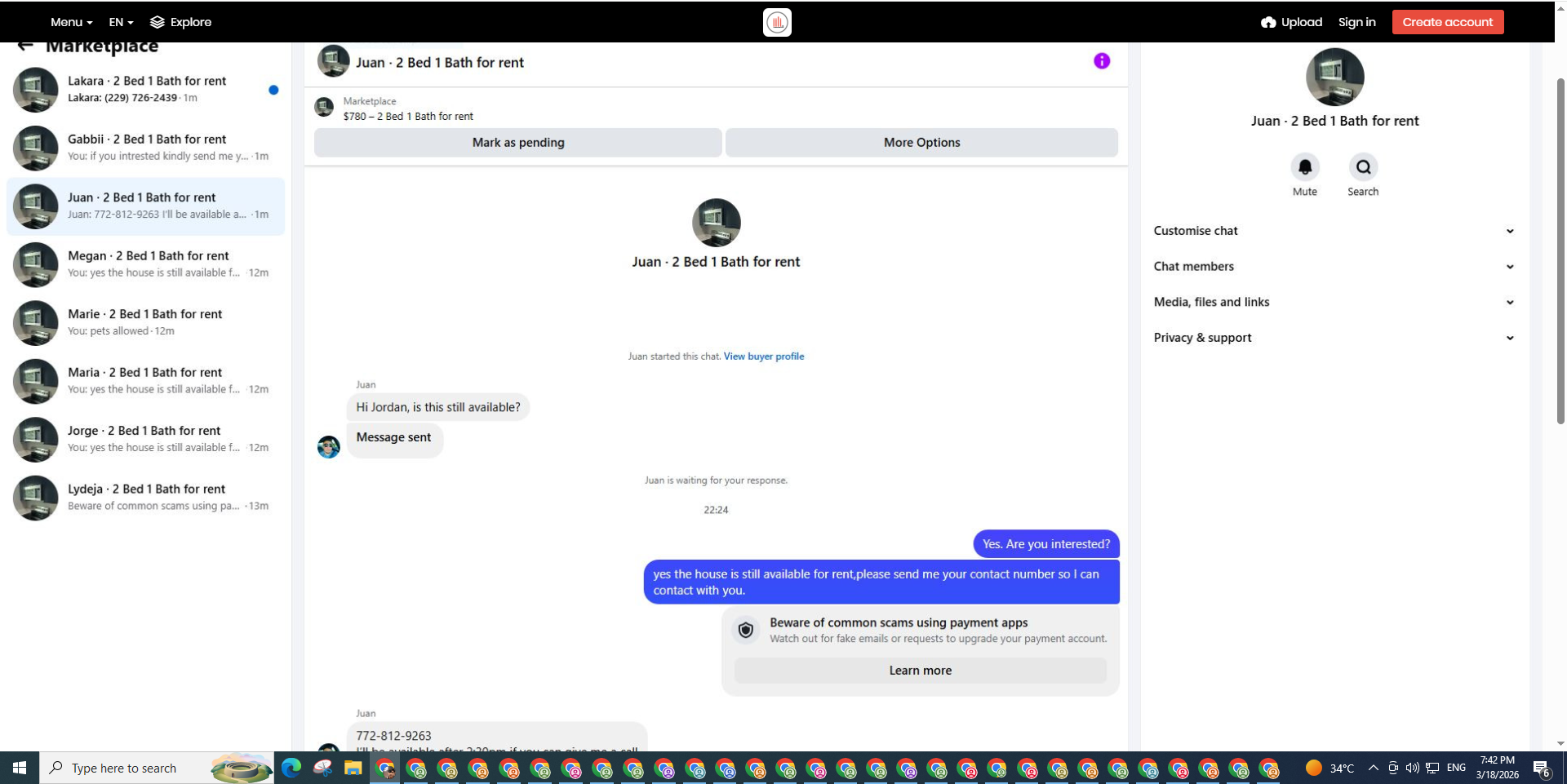Screen dimensions: 1567x784
Task: Open the purple conversation info icon
Action: click(x=1102, y=61)
